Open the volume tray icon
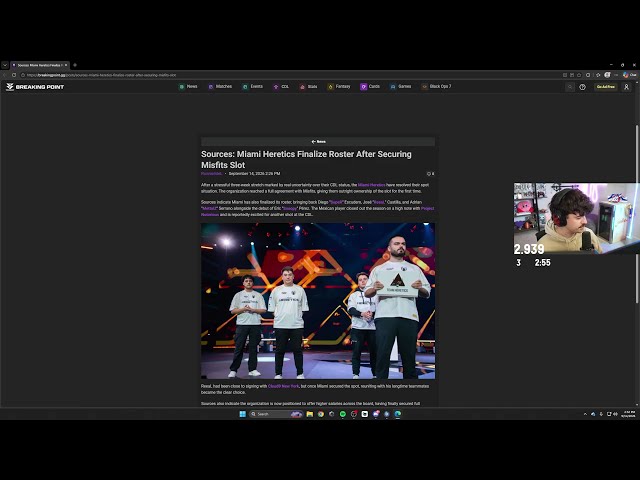 (615, 414)
